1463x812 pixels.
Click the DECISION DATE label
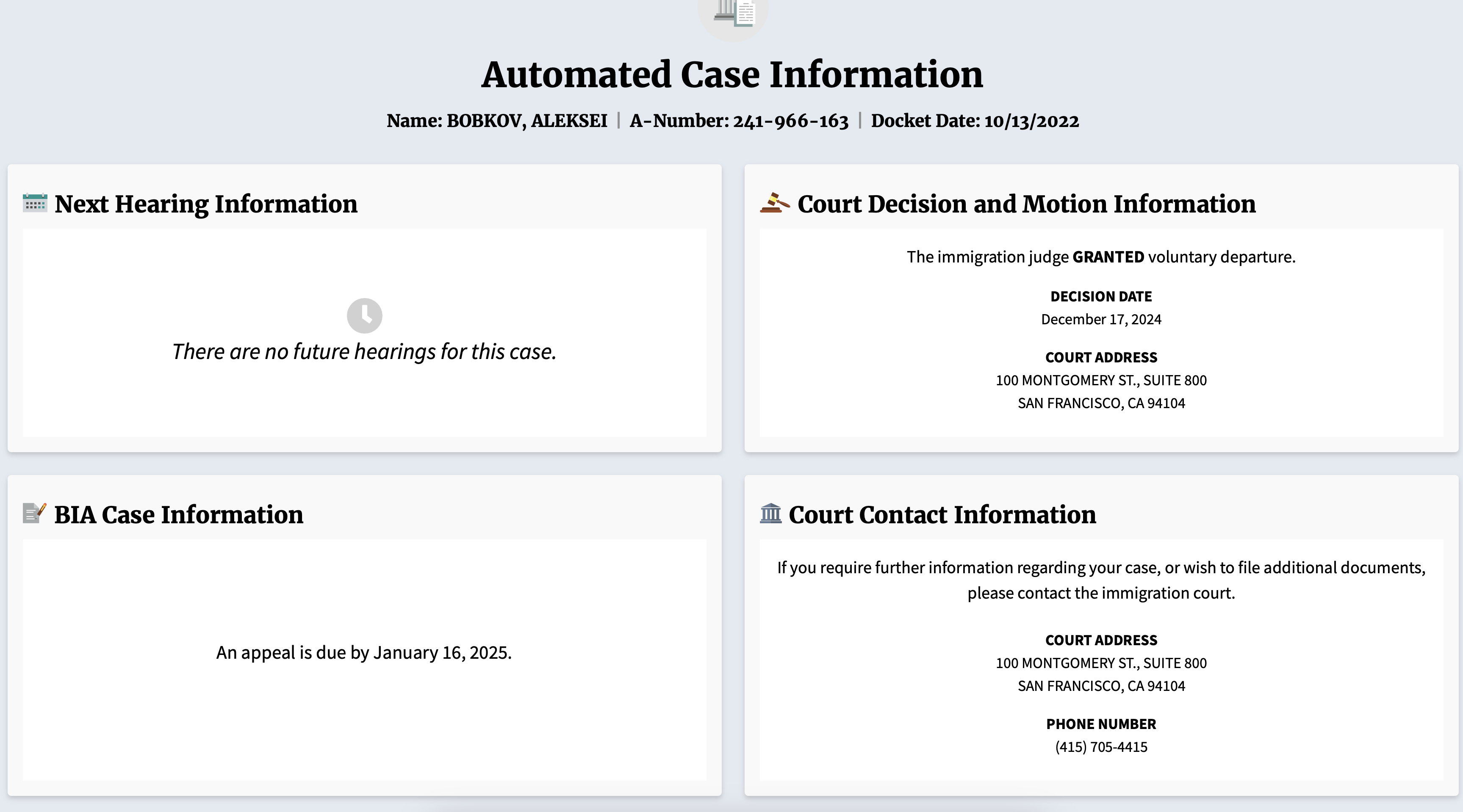1101,296
